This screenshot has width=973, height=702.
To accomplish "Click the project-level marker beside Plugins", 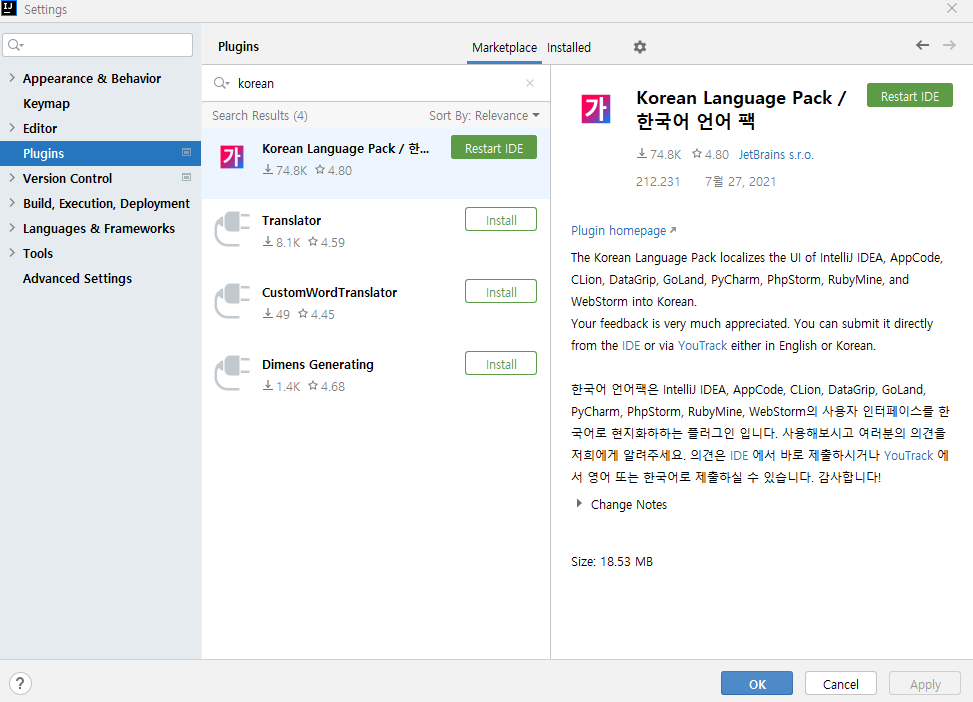I will (x=186, y=153).
